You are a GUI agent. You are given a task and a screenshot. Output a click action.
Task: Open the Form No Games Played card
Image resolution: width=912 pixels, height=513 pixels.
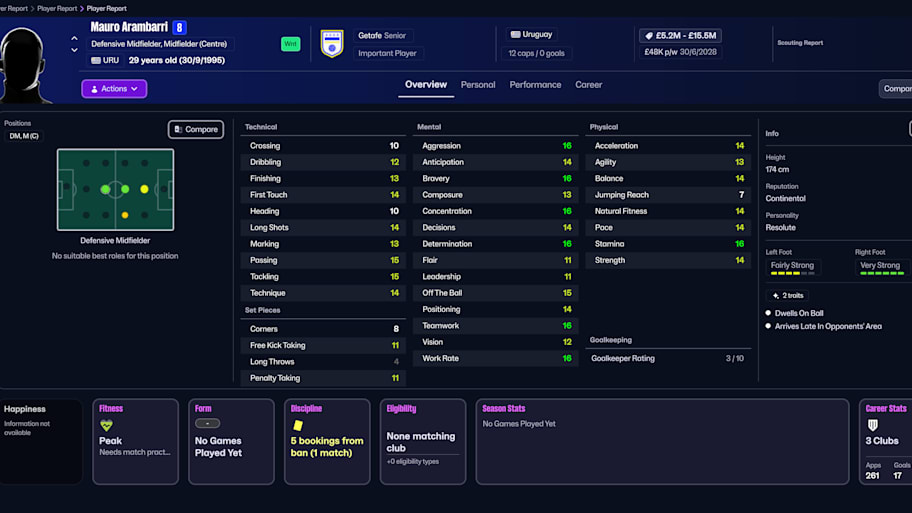(231, 441)
